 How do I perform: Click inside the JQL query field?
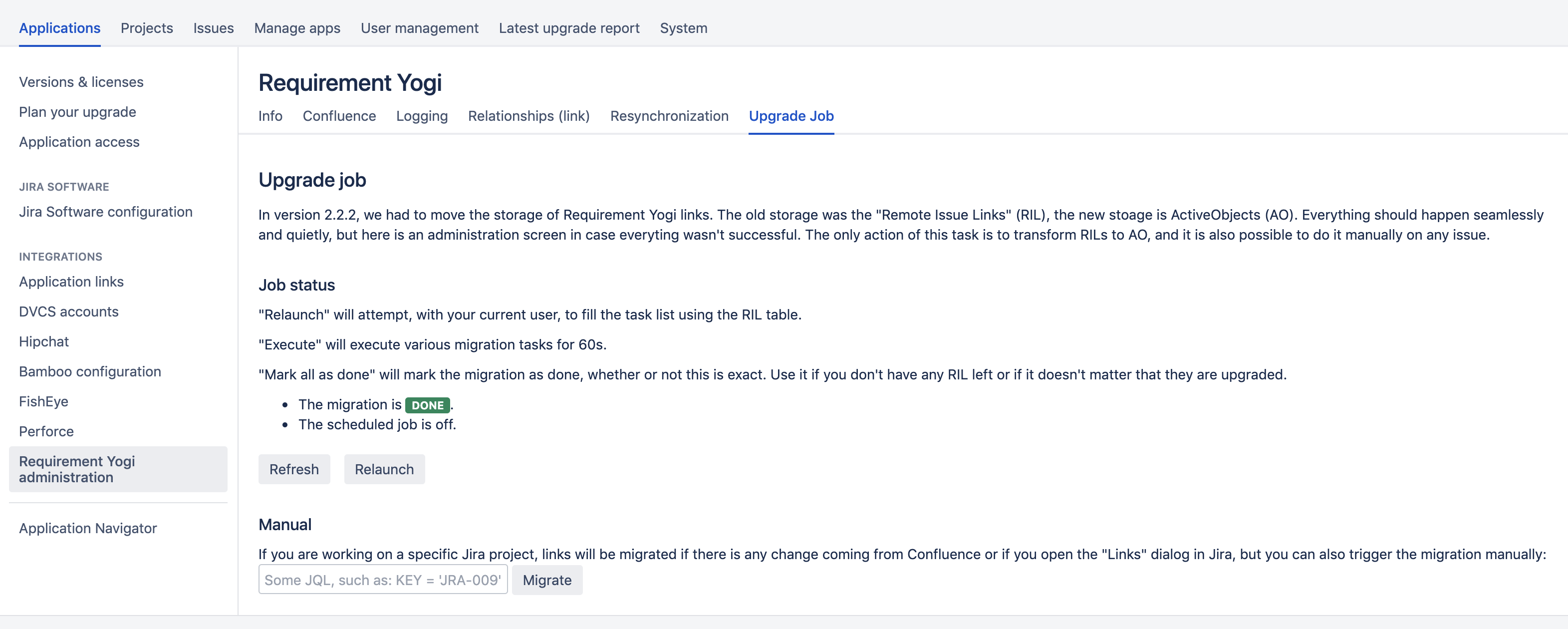(383, 580)
